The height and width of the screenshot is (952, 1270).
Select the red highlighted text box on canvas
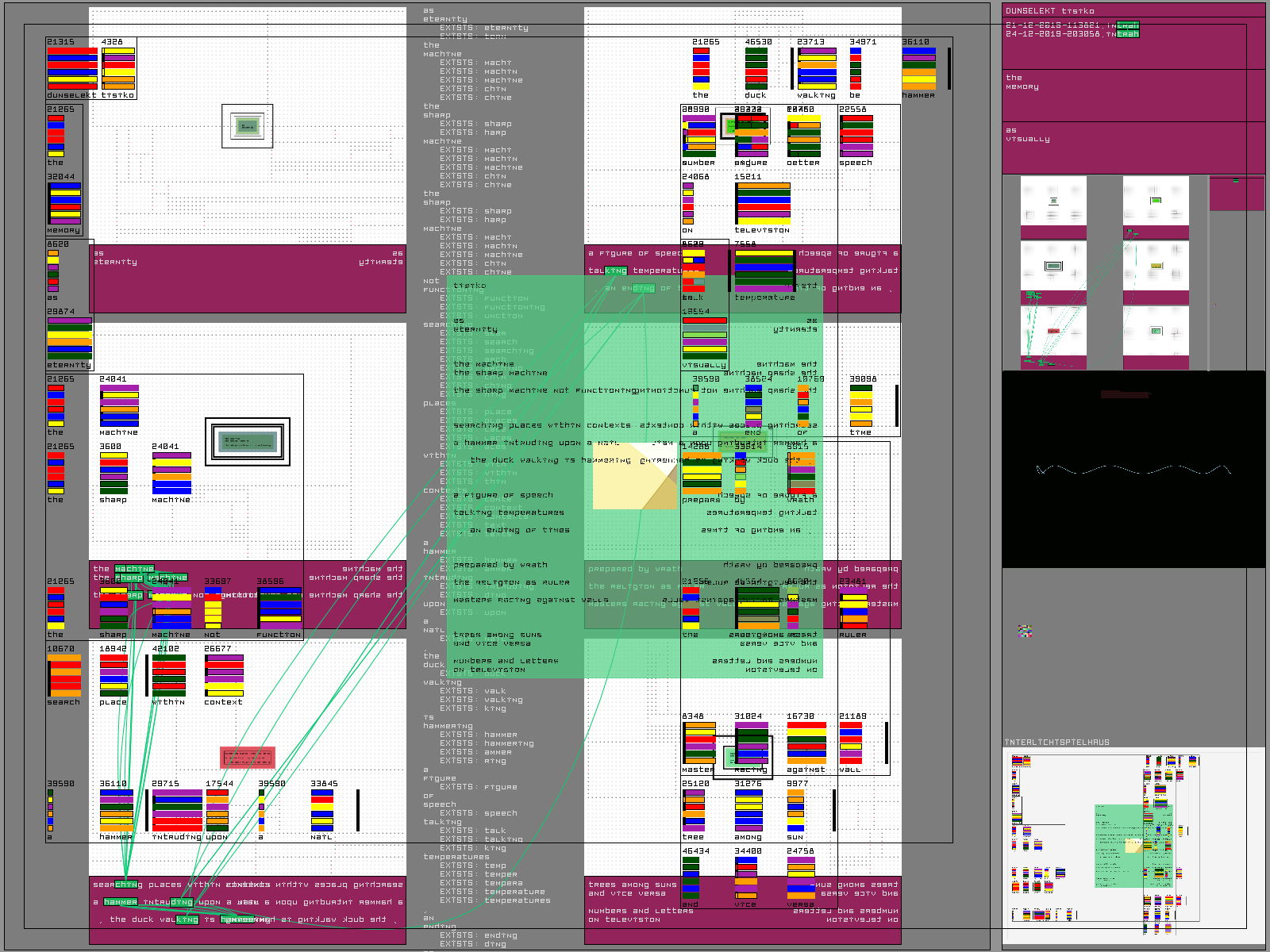tap(248, 758)
